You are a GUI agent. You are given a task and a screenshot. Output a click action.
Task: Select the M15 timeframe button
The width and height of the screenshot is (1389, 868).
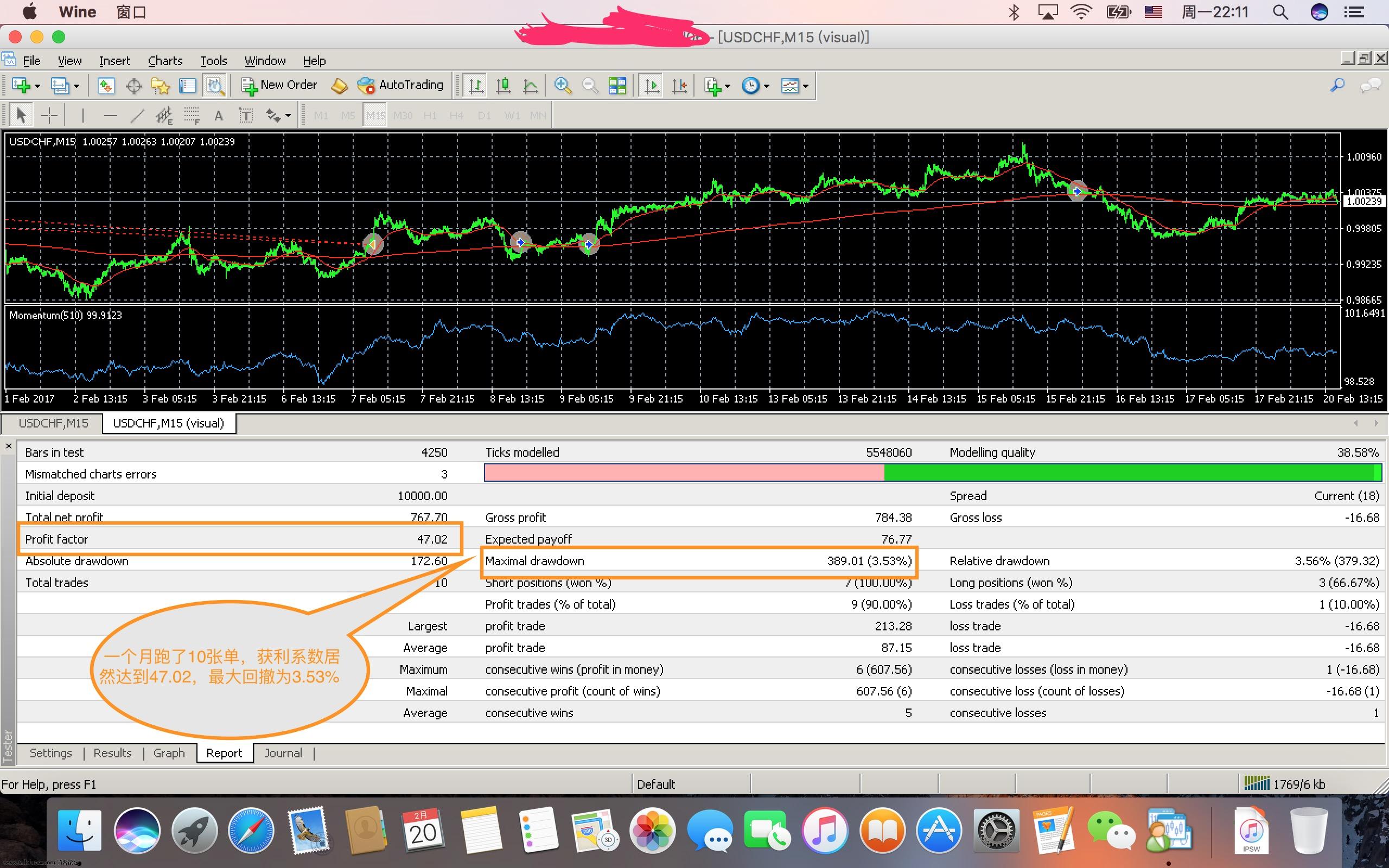(x=375, y=116)
